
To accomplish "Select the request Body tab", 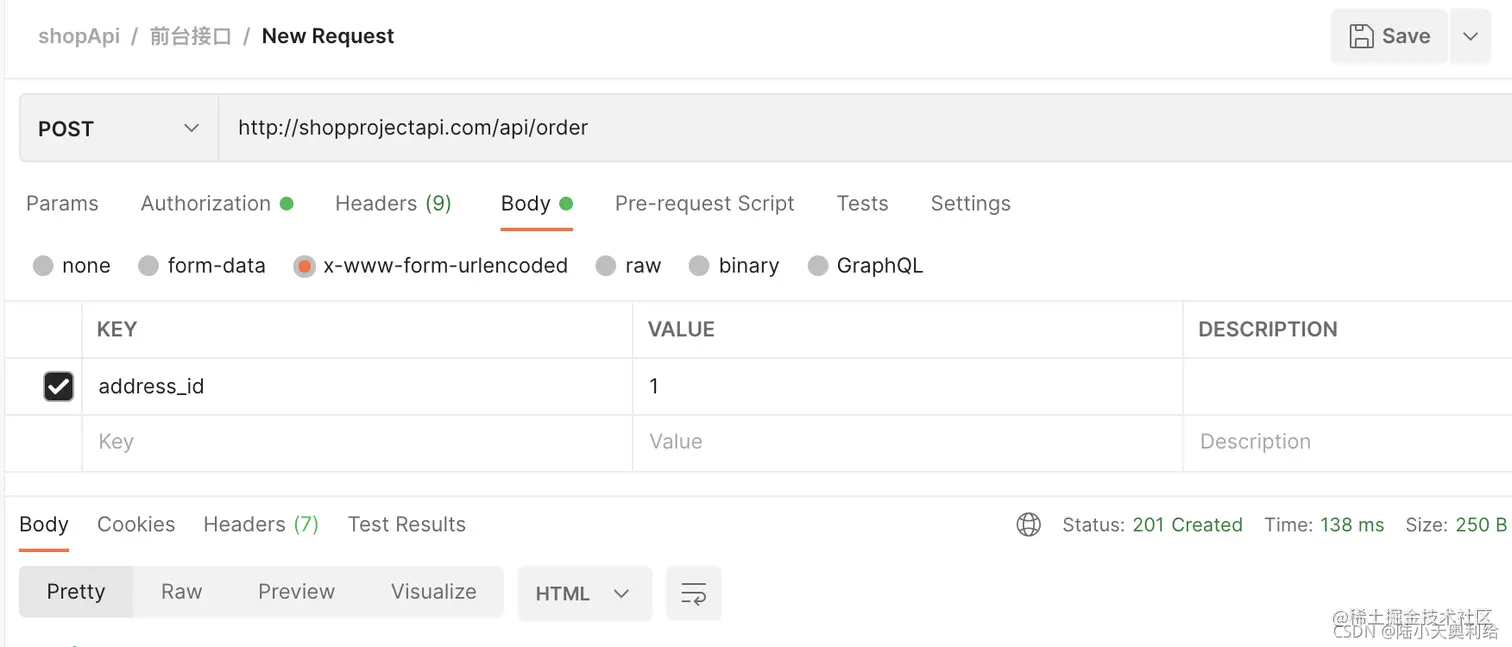I will [536, 203].
